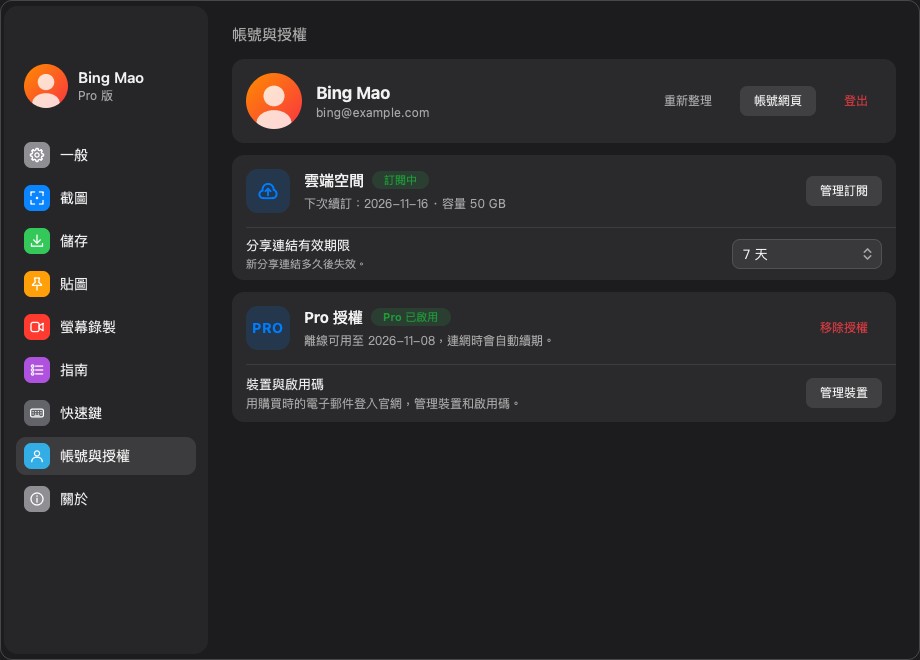Click the 帳號與授權 person icon
This screenshot has height=660, width=920.
point(37,456)
